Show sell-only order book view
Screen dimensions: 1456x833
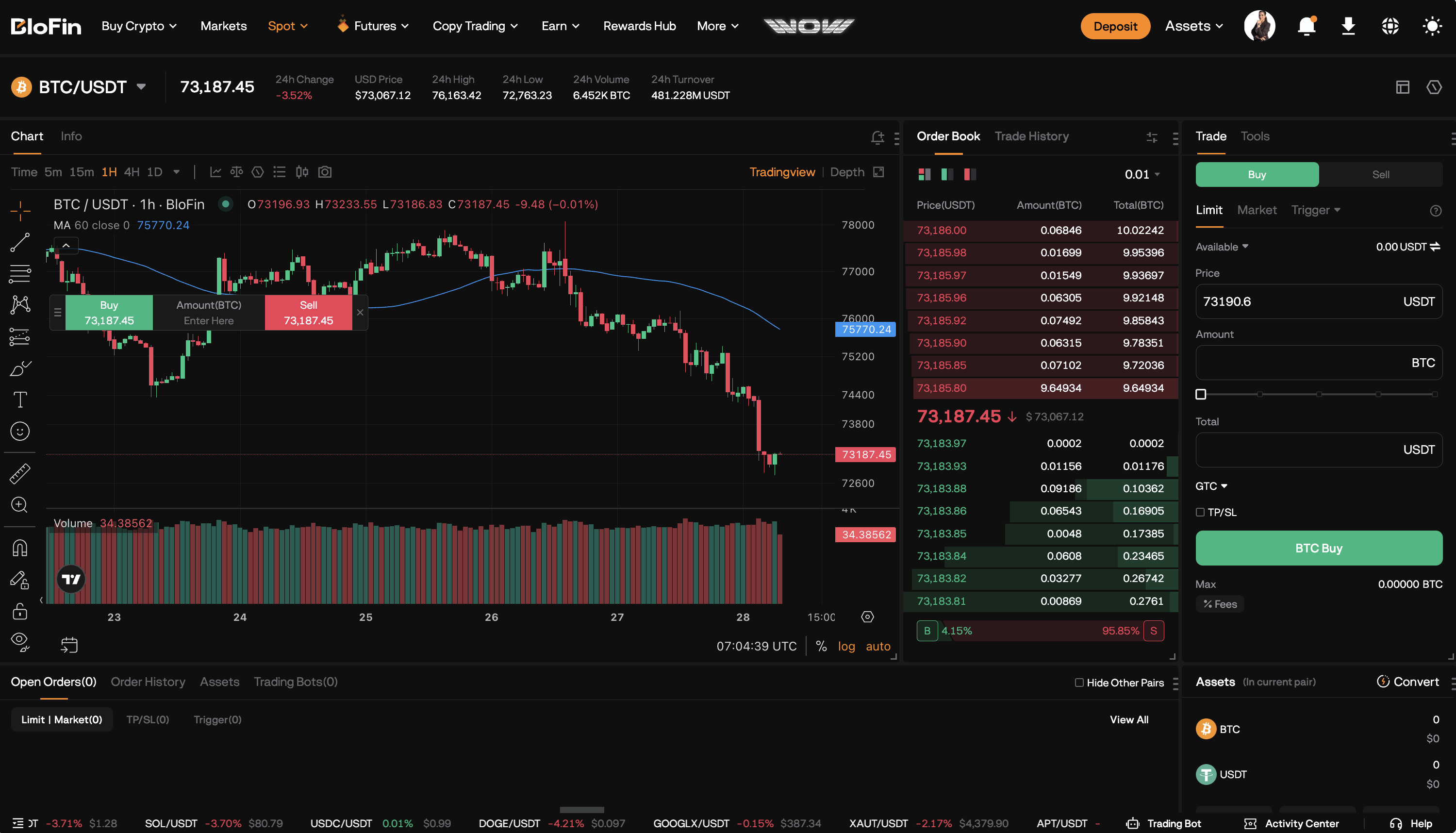coord(970,174)
